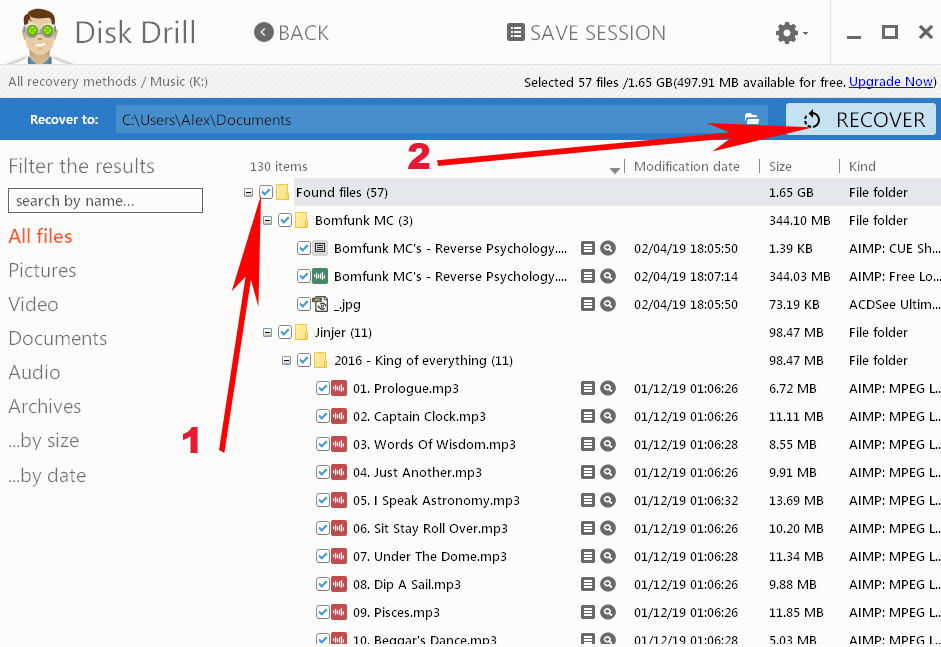Viewport: 941px width, 647px height.
Task: Select the All files filter
Action: point(40,236)
